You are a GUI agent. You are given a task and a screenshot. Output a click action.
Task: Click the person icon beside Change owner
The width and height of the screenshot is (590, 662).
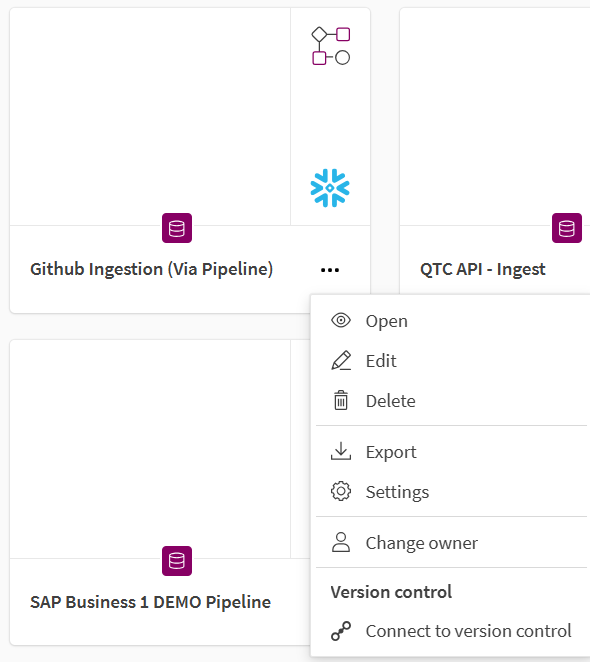coord(341,542)
